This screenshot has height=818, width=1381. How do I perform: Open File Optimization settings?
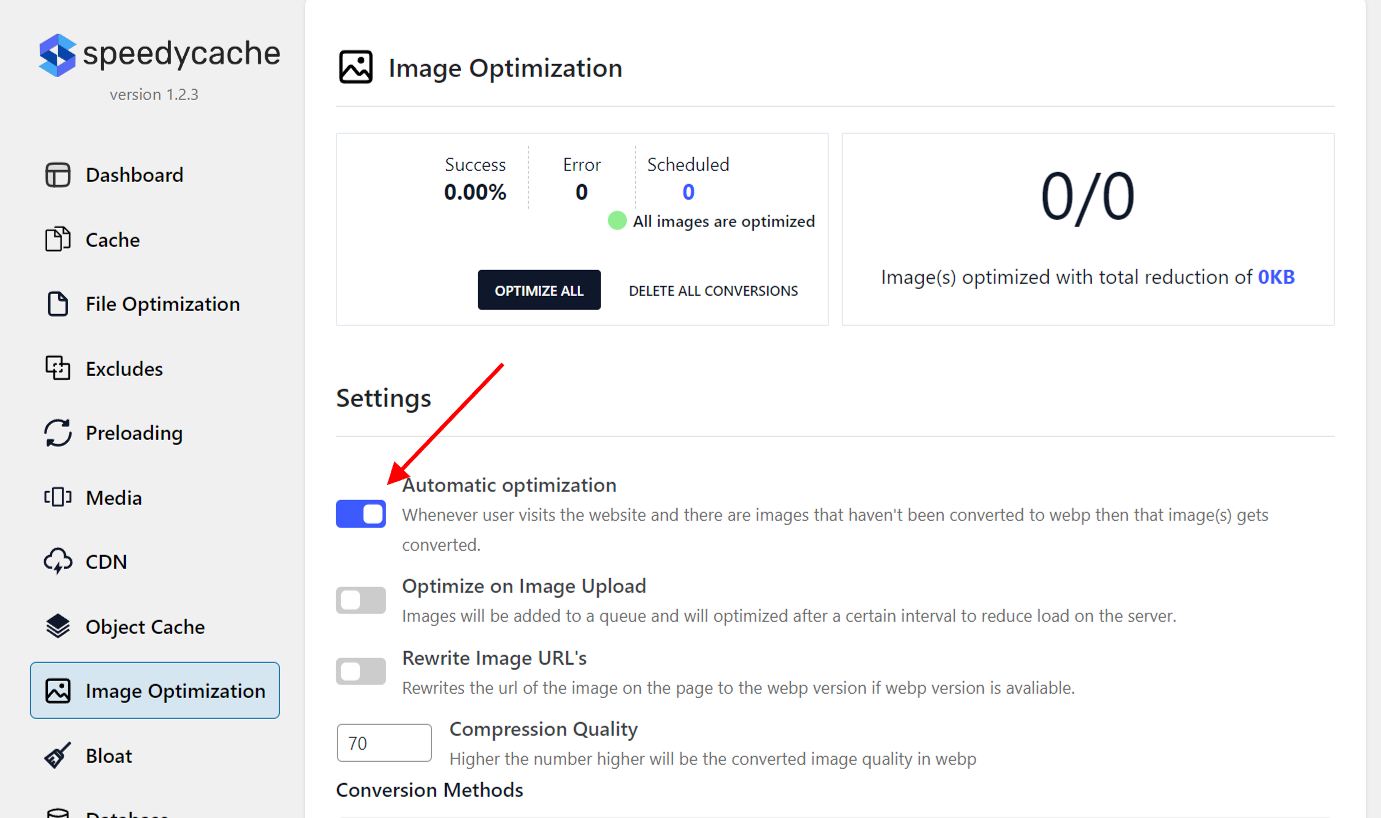(155, 304)
